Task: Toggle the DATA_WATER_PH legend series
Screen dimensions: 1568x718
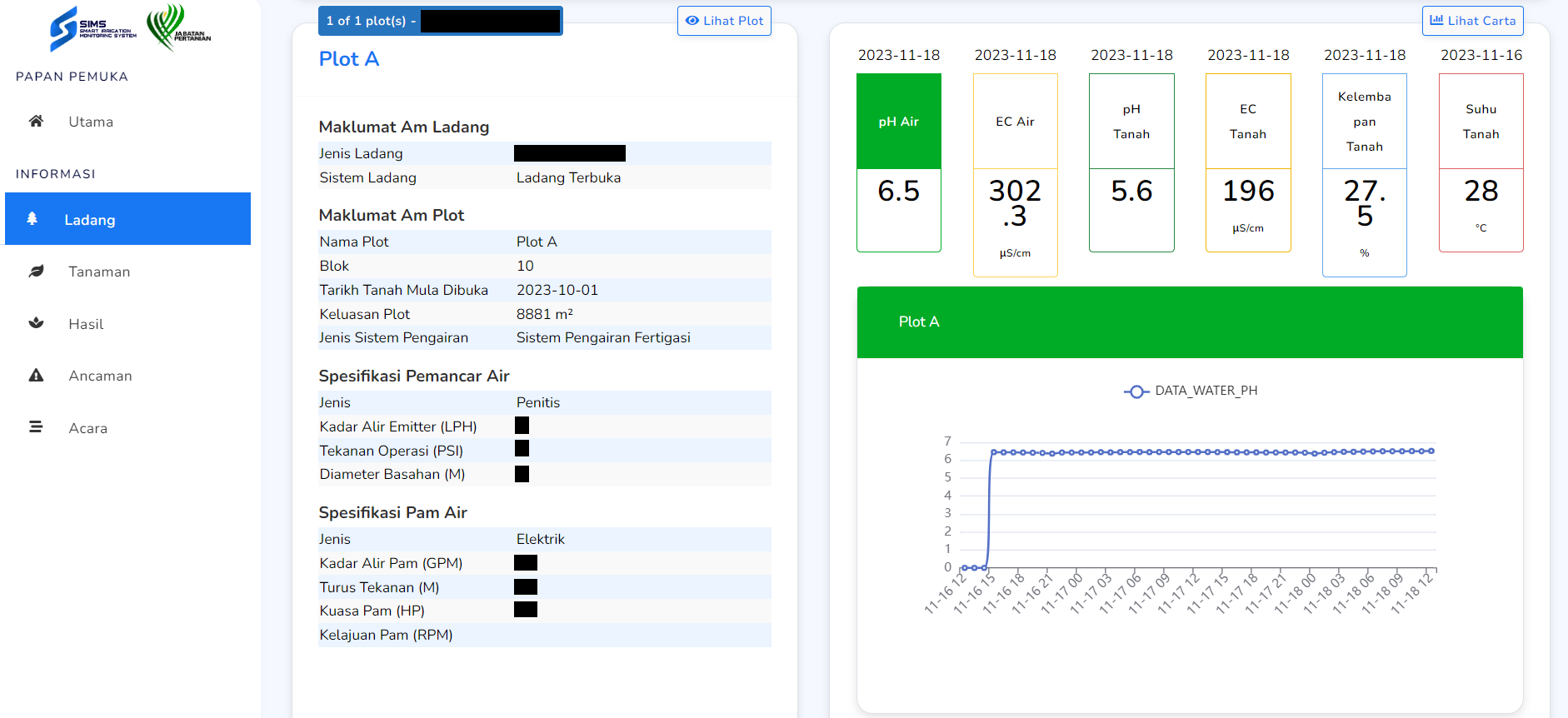Action: (x=1191, y=391)
